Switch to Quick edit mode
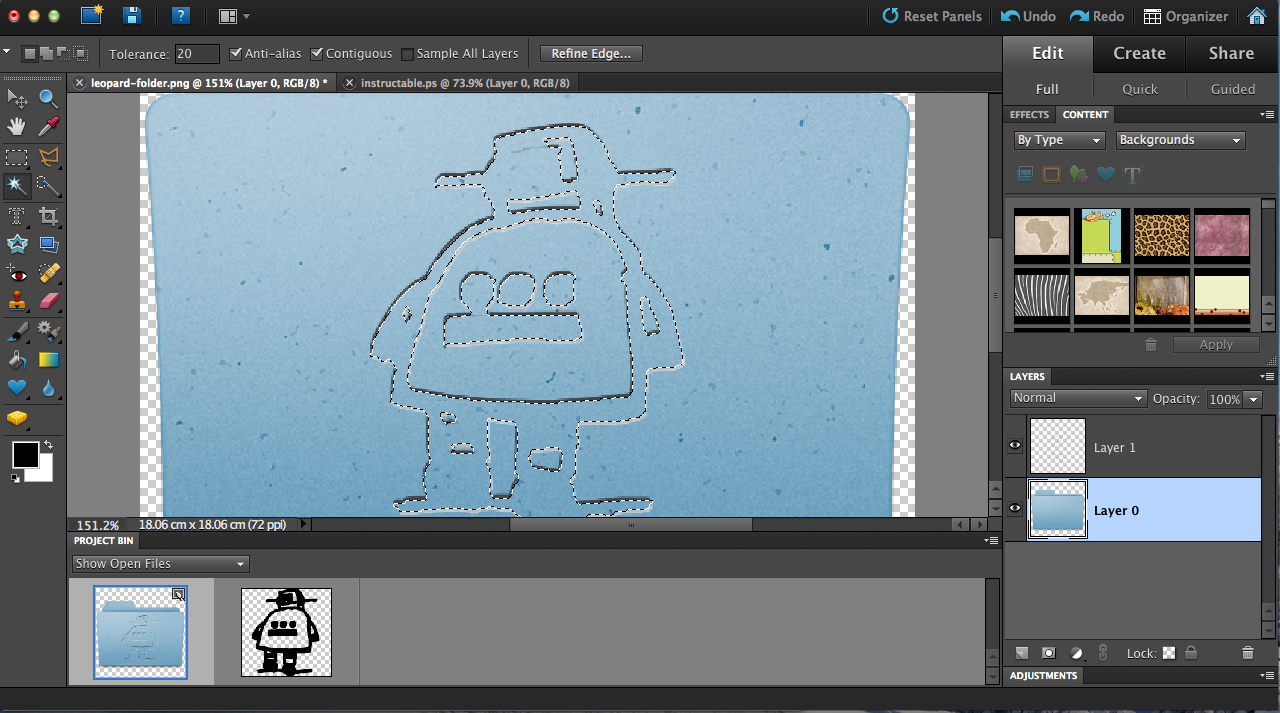The image size is (1280, 713). click(1139, 89)
